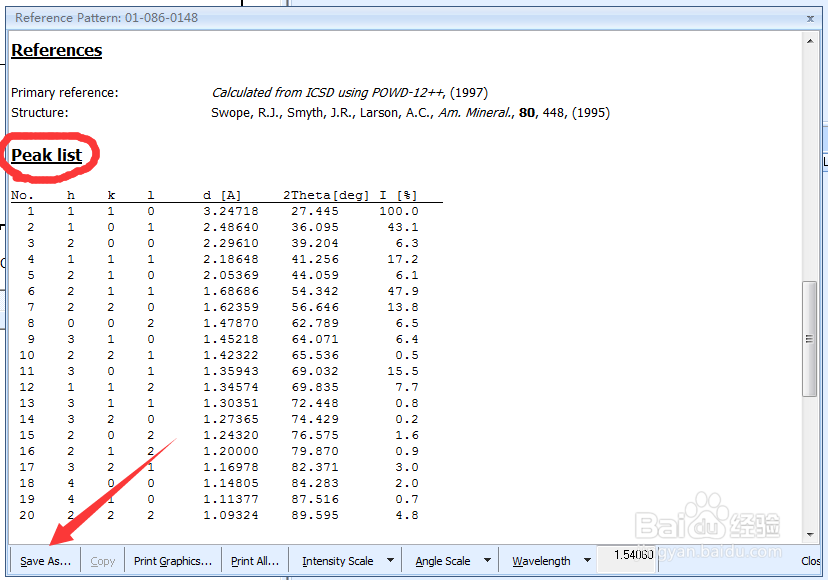Click the Peak list heading
This screenshot has width=828, height=580.
[x=46, y=155]
